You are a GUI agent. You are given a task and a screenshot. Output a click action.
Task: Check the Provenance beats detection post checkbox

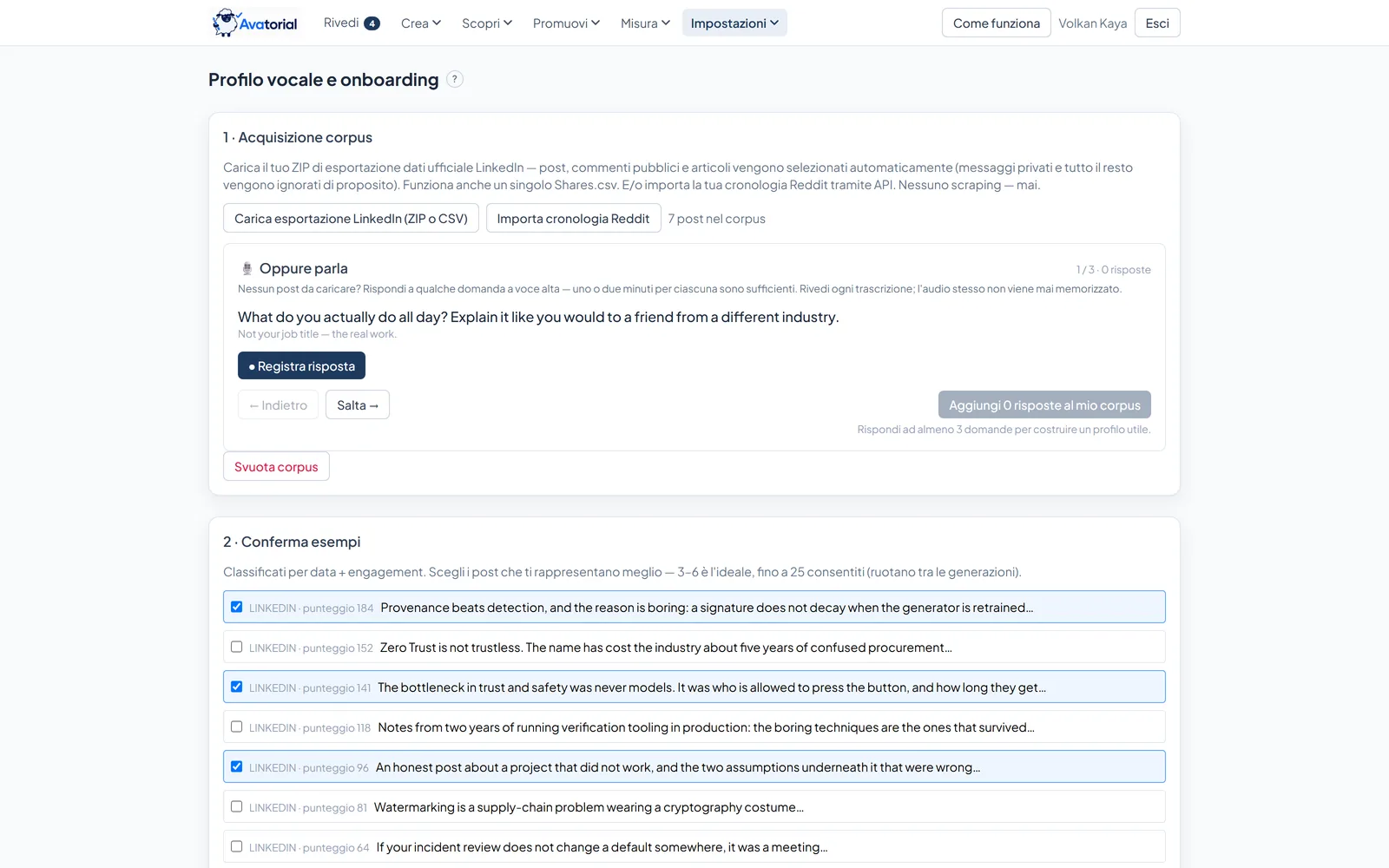tap(236, 607)
